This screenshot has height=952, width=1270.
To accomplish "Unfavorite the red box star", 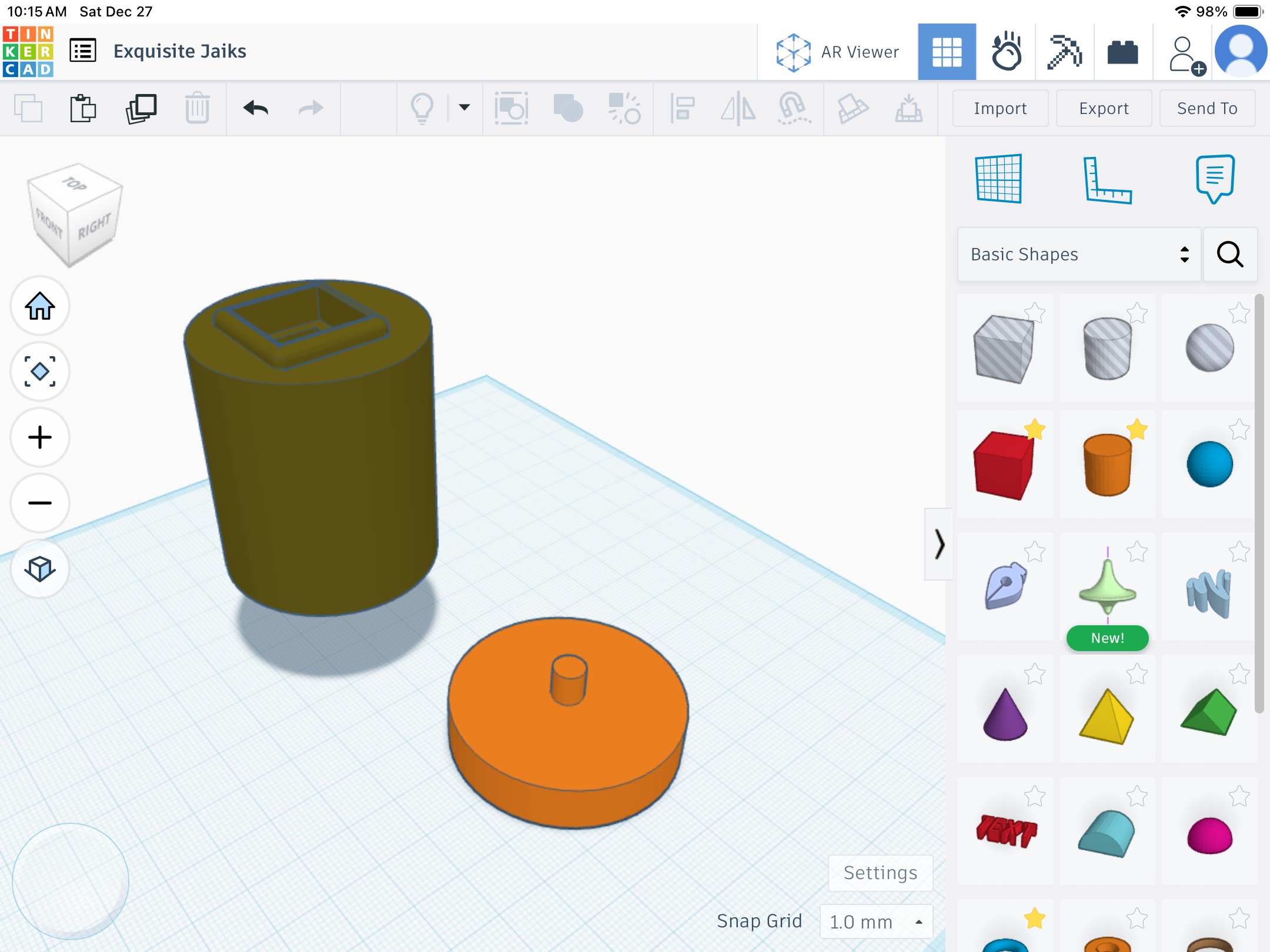I will coord(1035,430).
